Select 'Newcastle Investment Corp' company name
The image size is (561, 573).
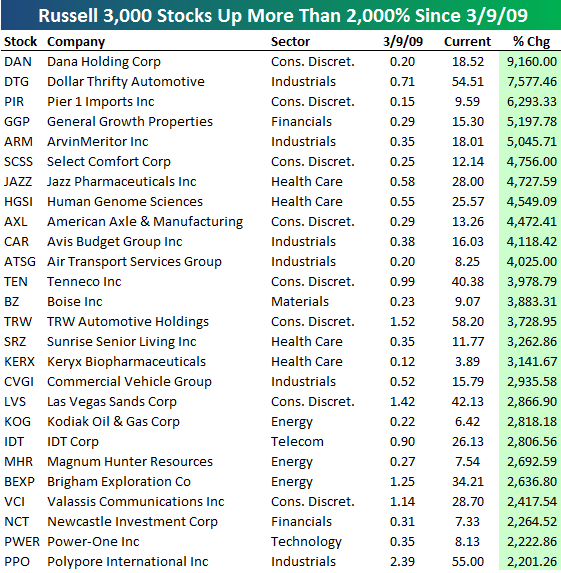click(x=132, y=522)
